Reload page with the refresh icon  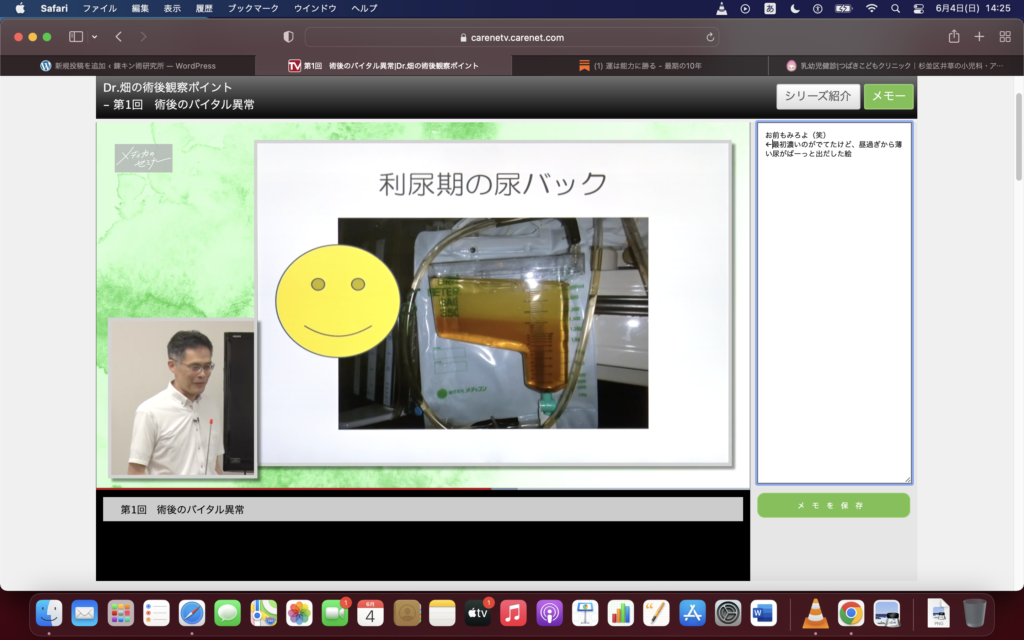(x=710, y=37)
